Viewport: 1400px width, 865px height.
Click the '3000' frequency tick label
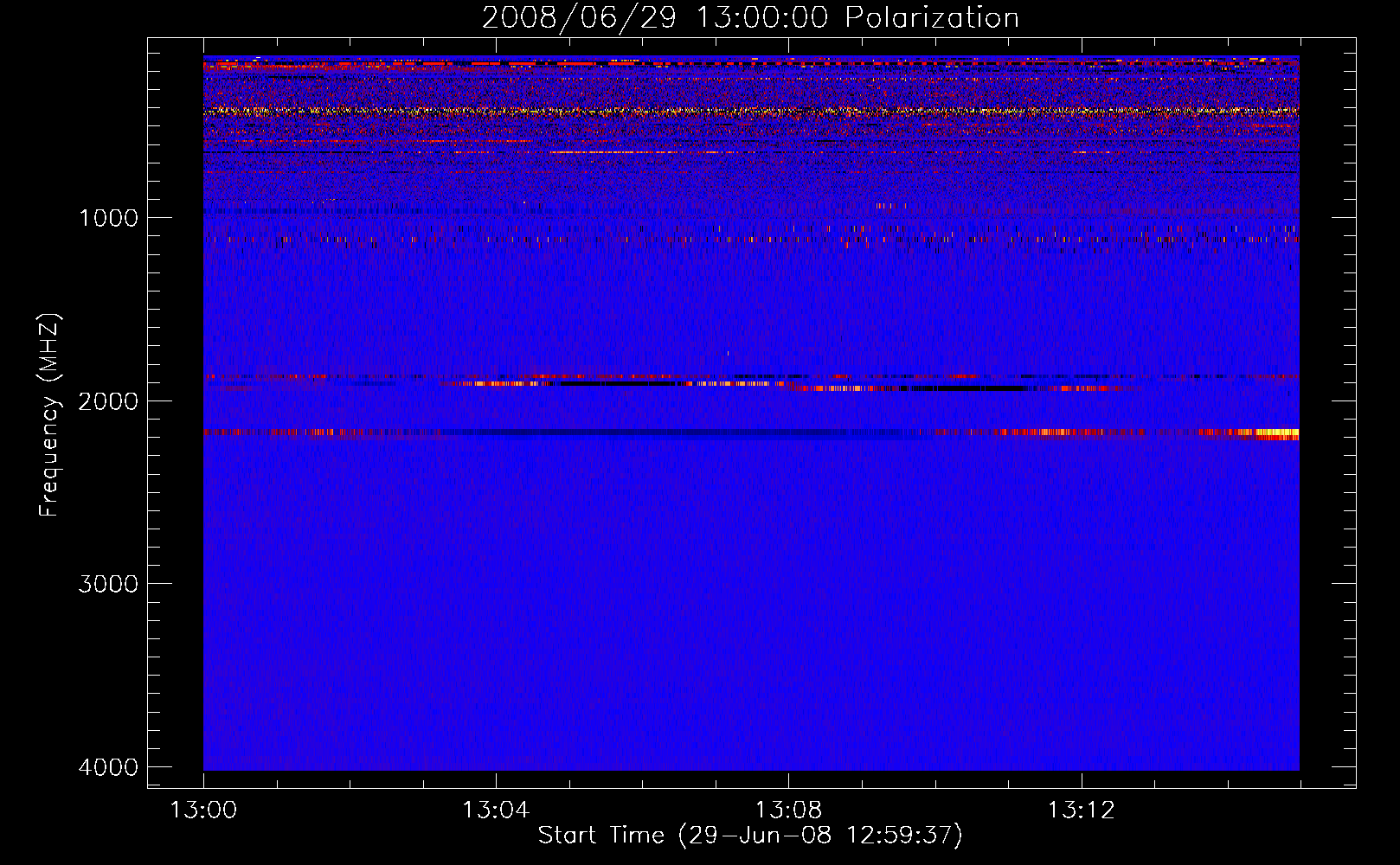coord(108,584)
